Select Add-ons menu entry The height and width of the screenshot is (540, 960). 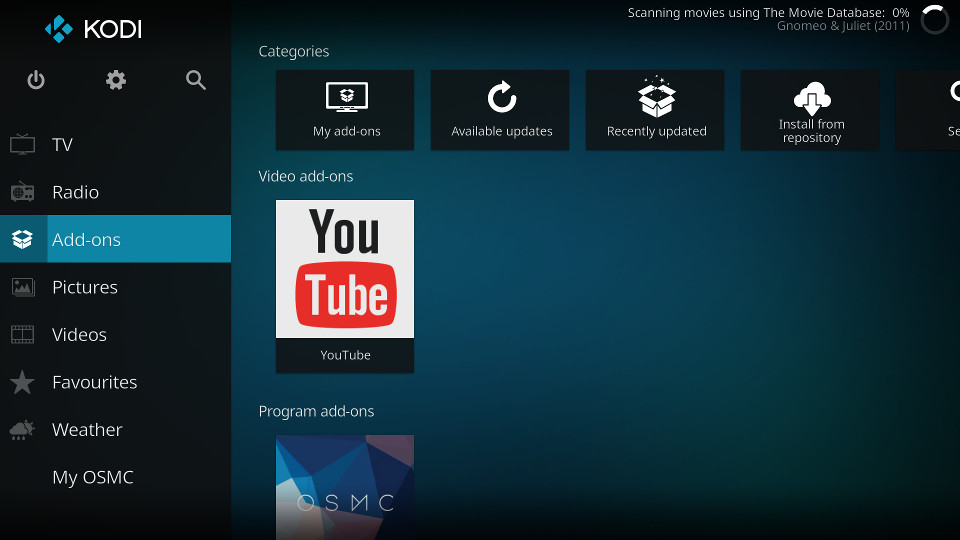click(x=115, y=239)
